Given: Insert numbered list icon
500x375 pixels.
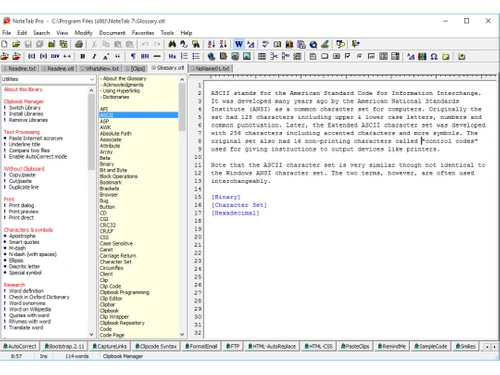Looking at the screenshot, I should (184, 56).
